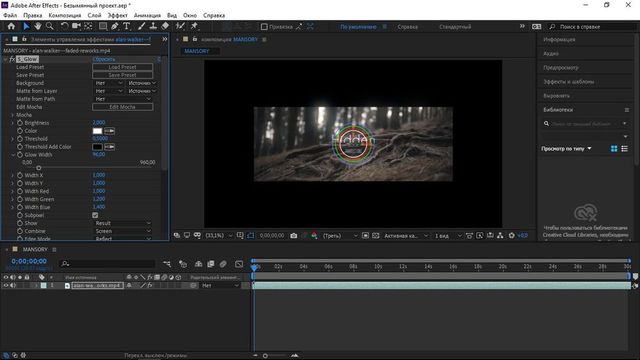This screenshot has width=640, height=360.
Task: Open the magnification (33,1%) dropdown
Action: coord(219,236)
